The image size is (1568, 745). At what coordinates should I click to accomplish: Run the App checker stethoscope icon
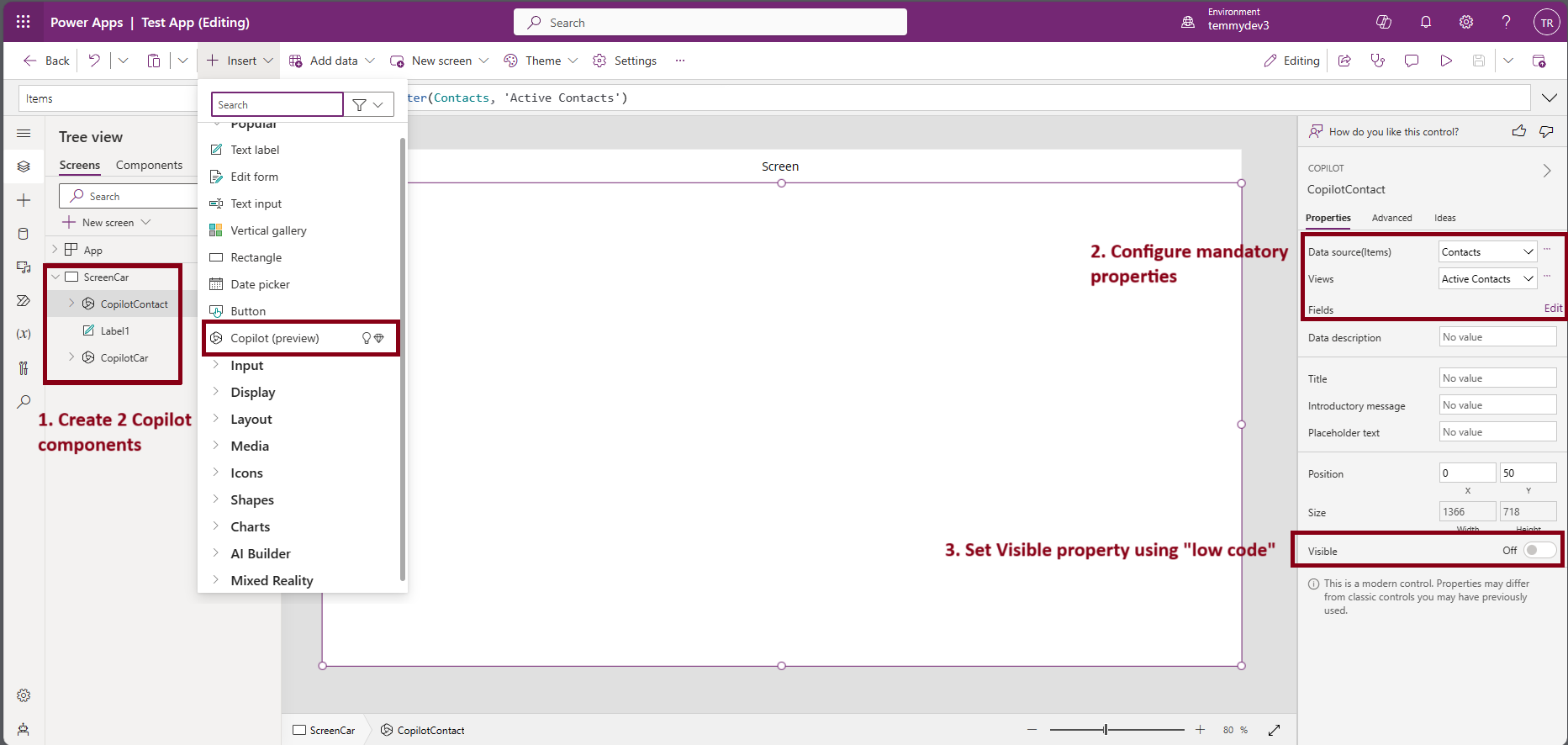point(1377,61)
